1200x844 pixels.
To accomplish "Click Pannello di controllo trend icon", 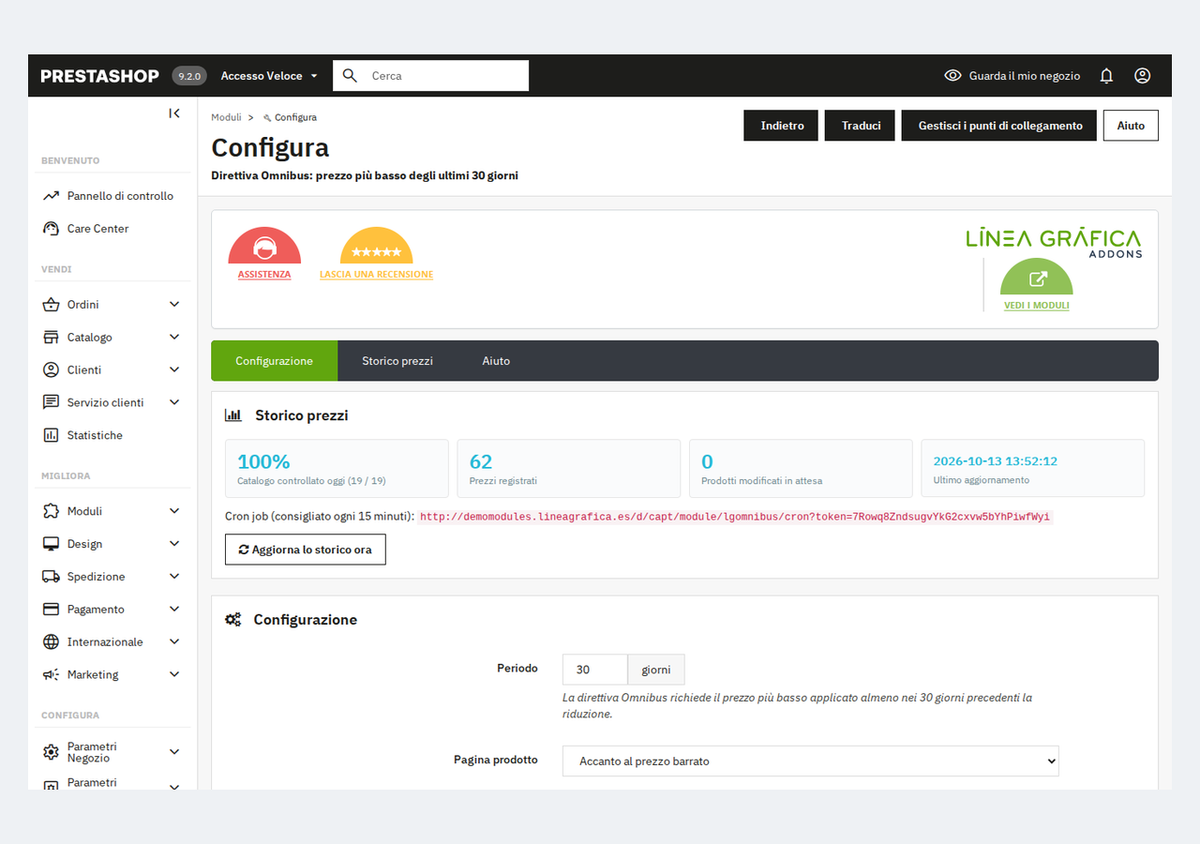I will pyautogui.click(x=51, y=196).
